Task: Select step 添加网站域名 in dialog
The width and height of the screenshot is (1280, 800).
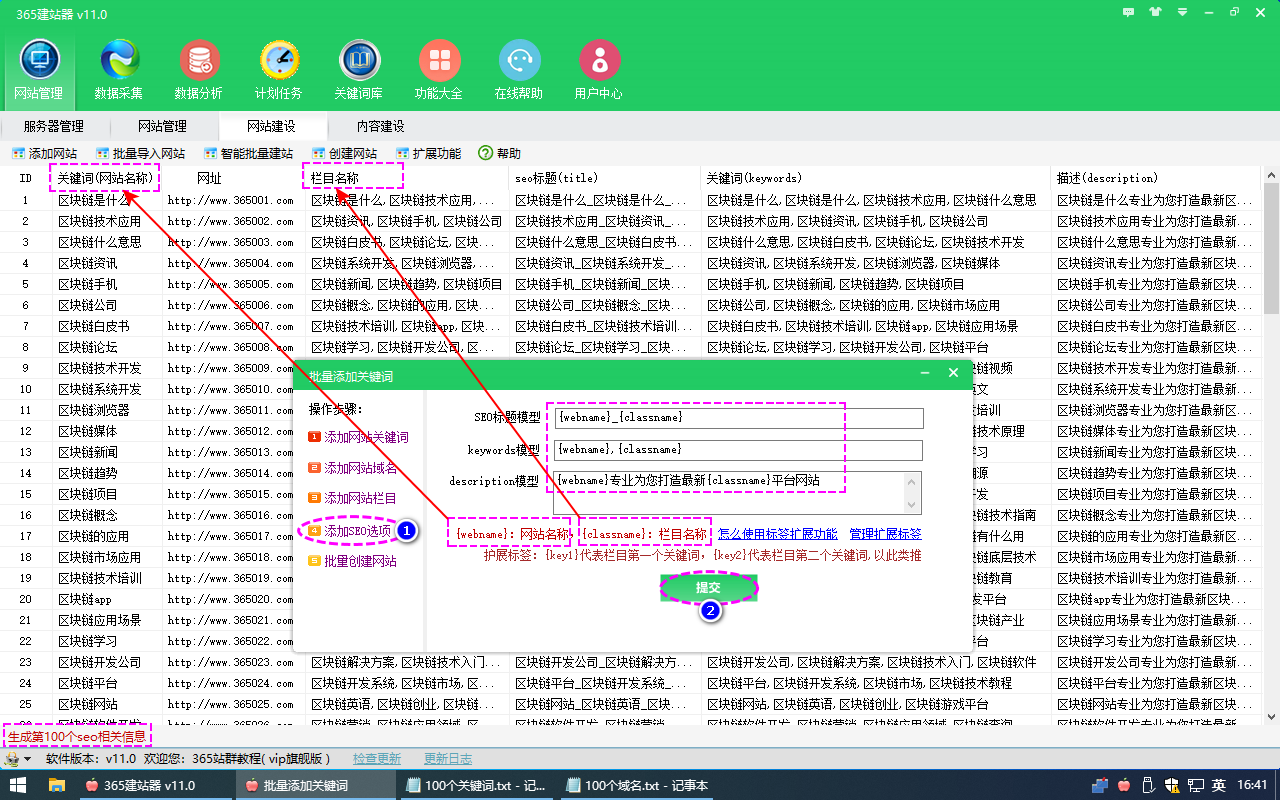Action: pyautogui.click(x=352, y=468)
